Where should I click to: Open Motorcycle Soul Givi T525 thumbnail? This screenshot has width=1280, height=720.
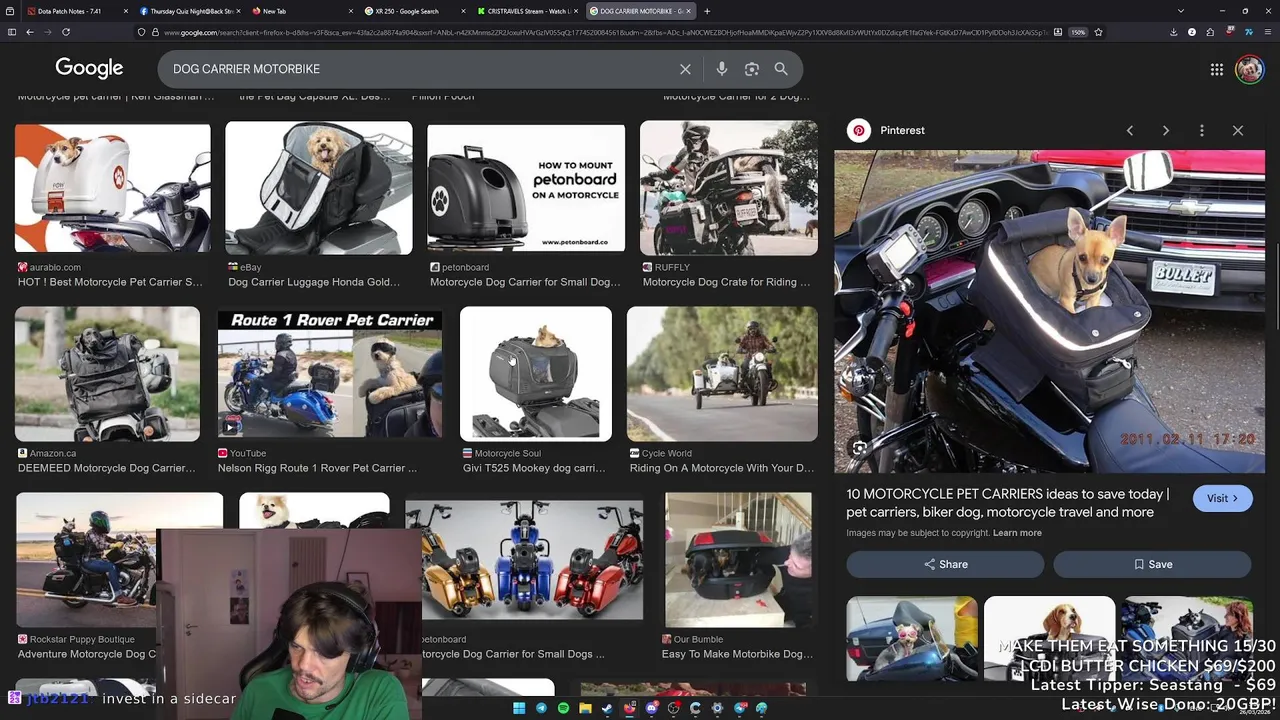coord(536,374)
